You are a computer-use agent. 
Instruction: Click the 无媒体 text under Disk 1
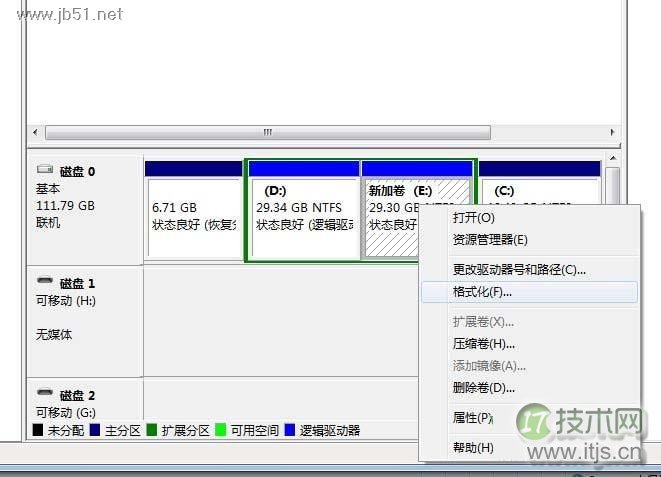54,335
